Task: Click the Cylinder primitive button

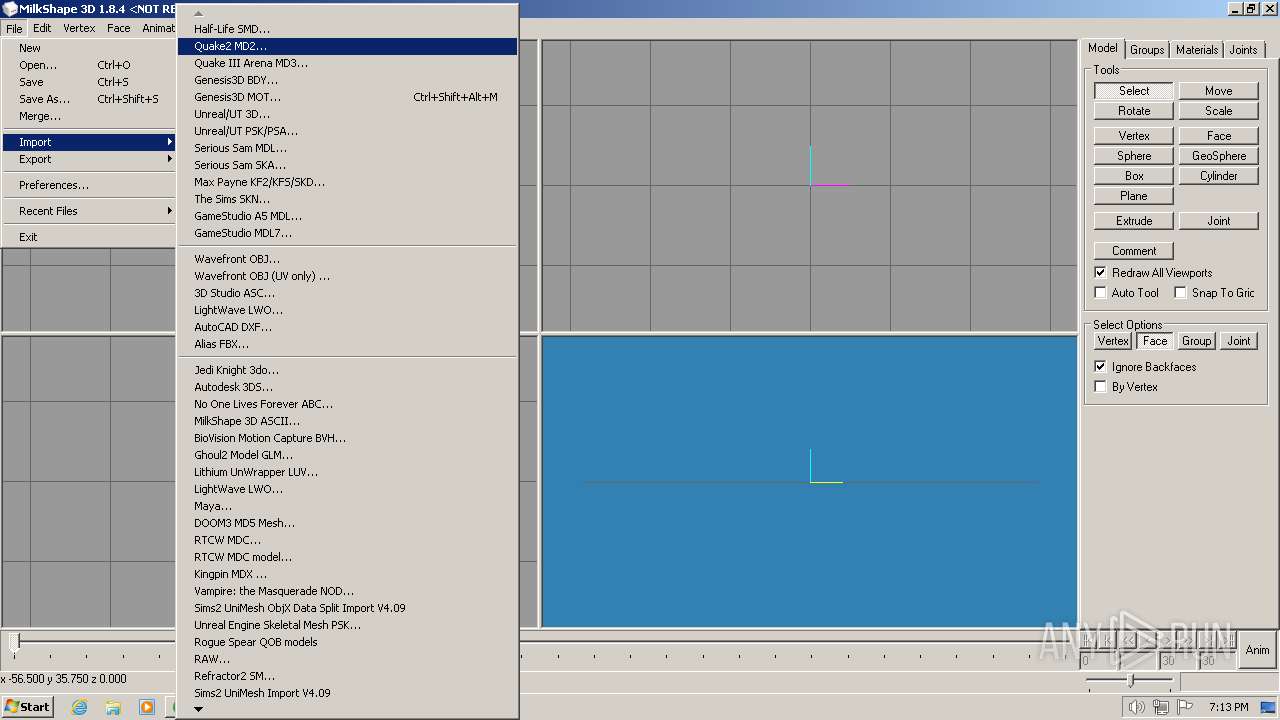Action: (1218, 176)
